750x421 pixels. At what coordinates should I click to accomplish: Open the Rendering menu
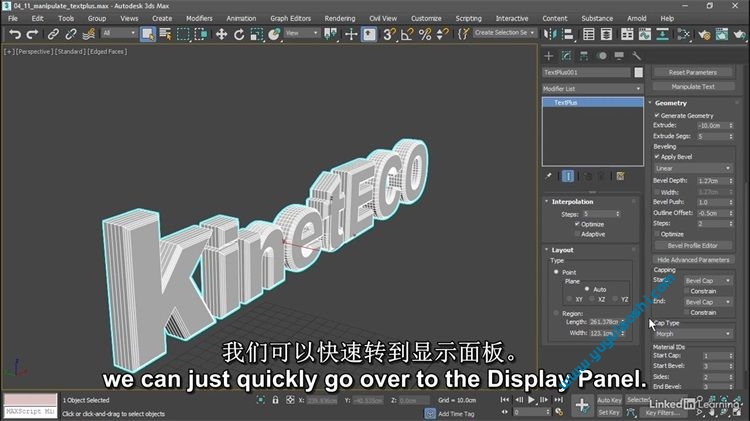point(340,18)
